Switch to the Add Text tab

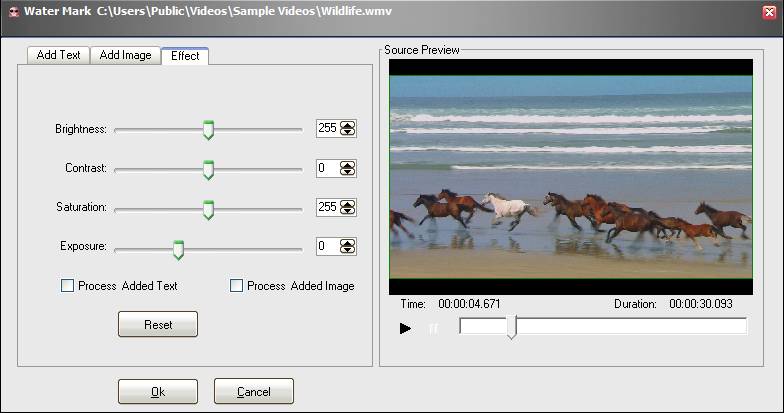(x=58, y=55)
